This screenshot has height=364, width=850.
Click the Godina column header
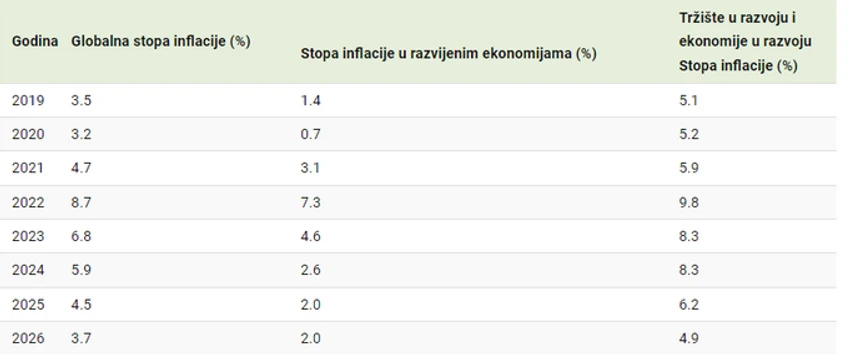pos(35,42)
